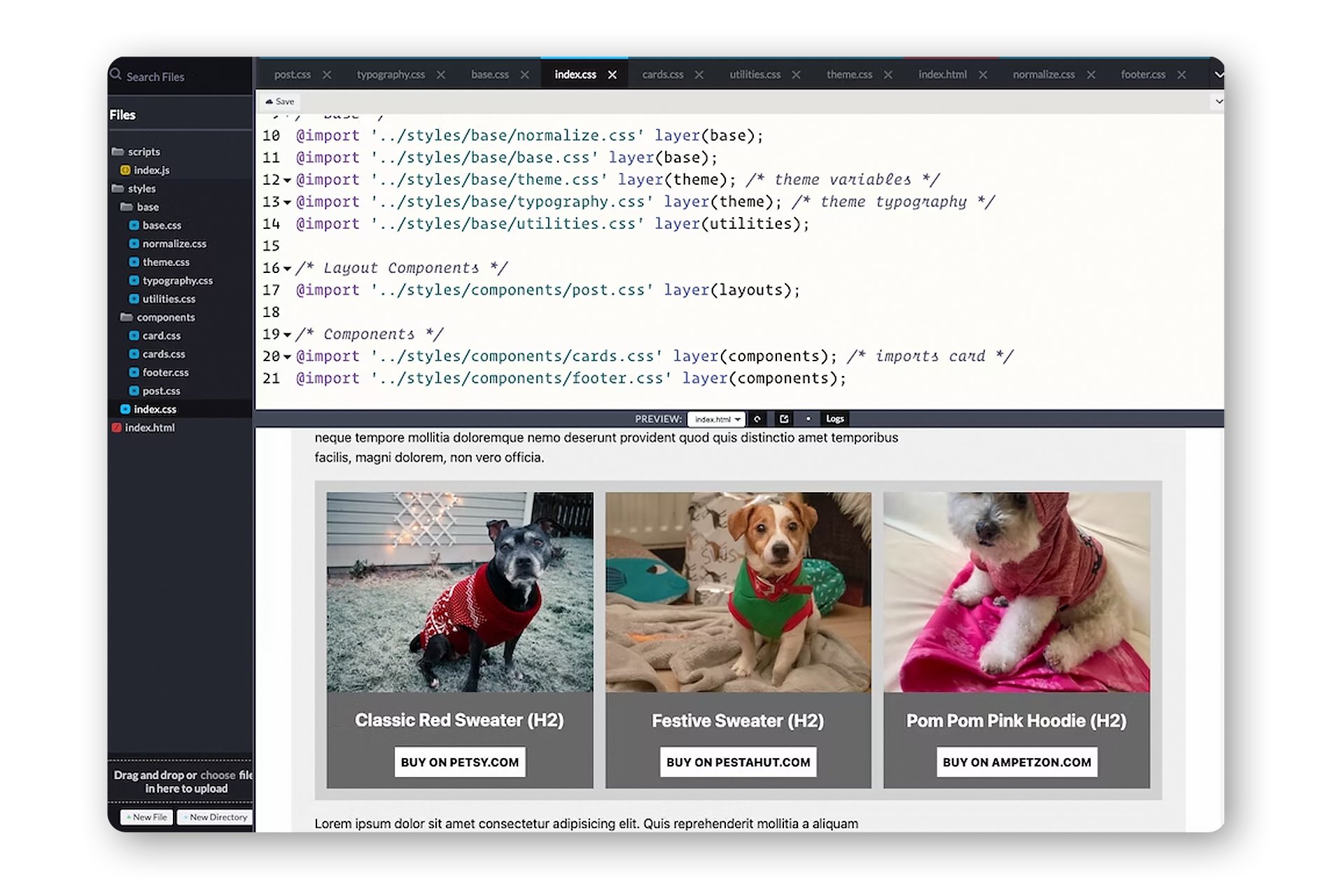
Task: Open the preview file dropdown index.html
Action: (x=717, y=419)
